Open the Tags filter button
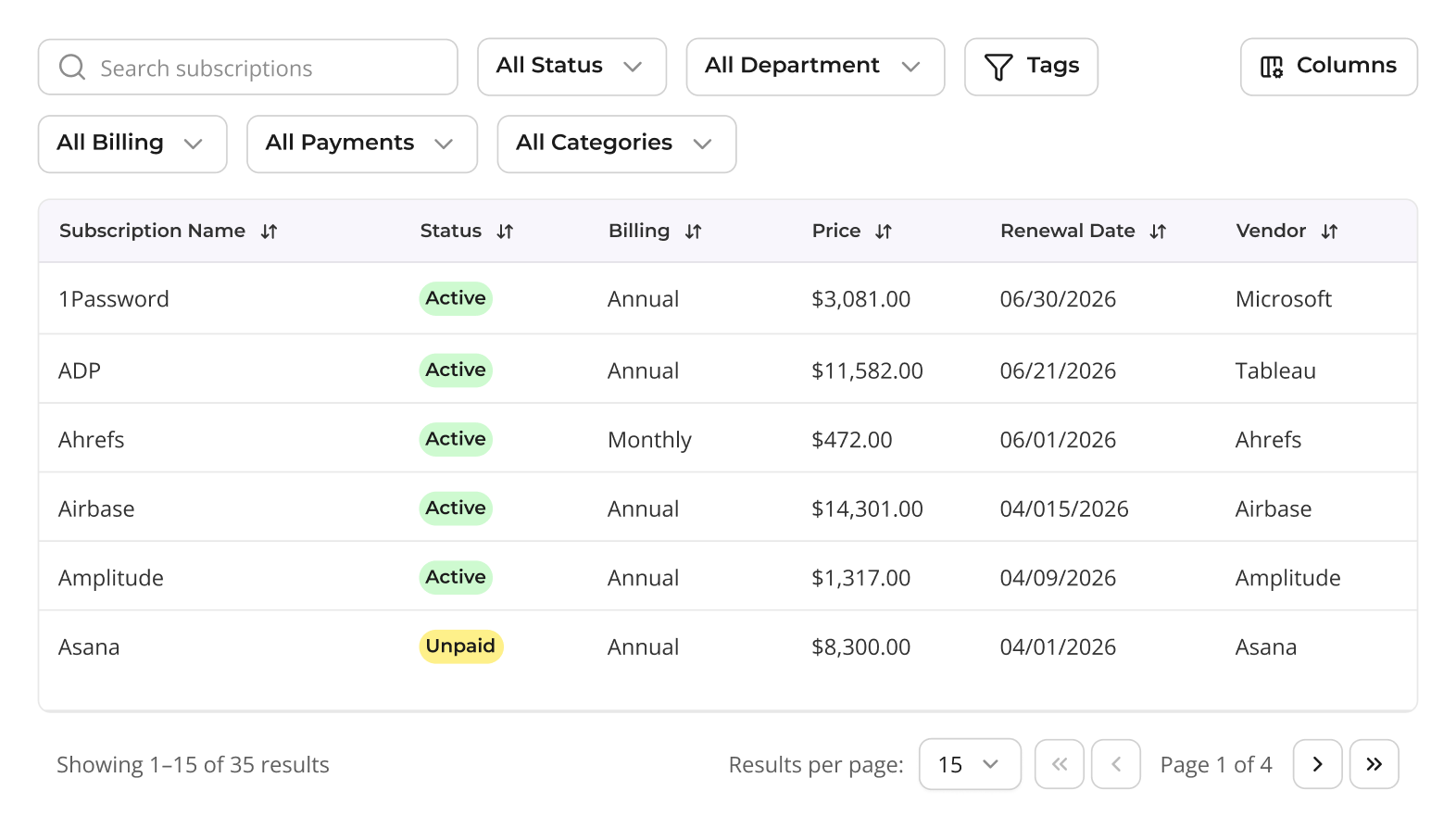The height and width of the screenshot is (828, 1456). 1031,67
